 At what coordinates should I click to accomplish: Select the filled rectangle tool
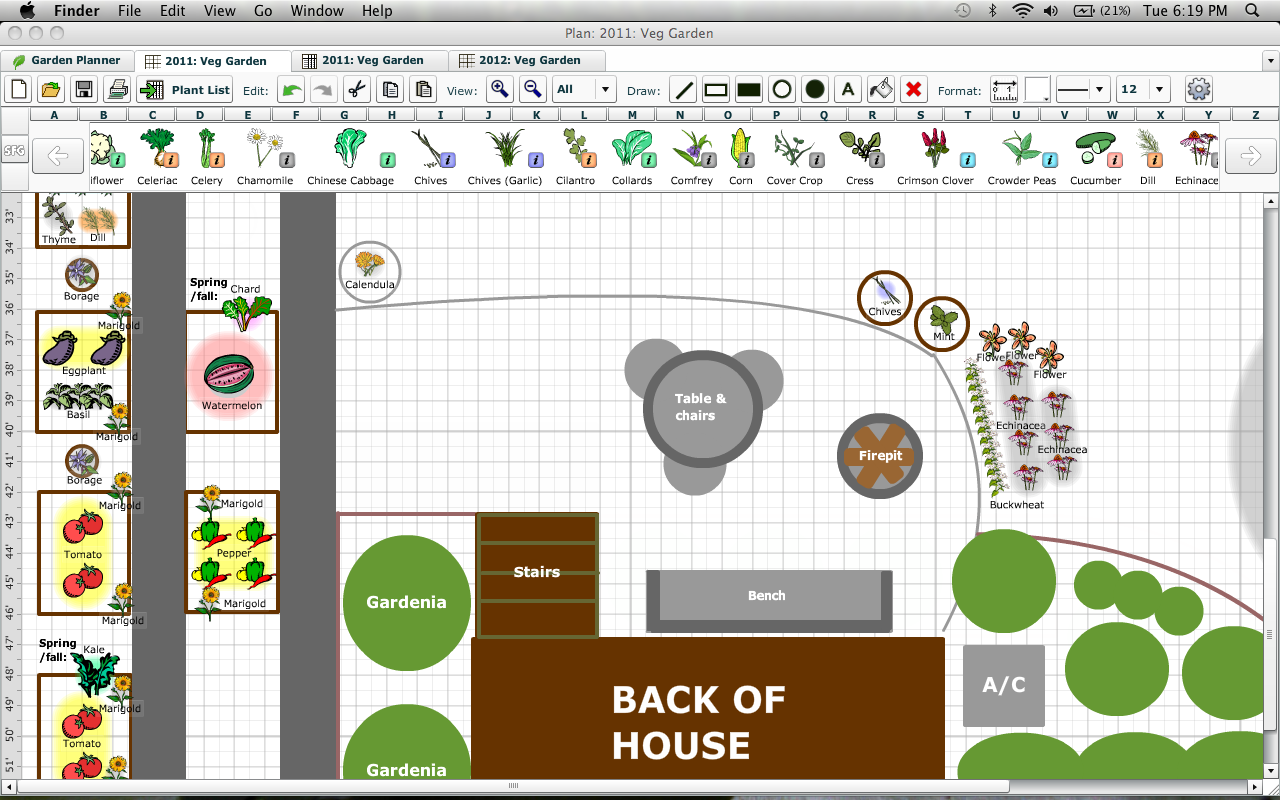[749, 90]
